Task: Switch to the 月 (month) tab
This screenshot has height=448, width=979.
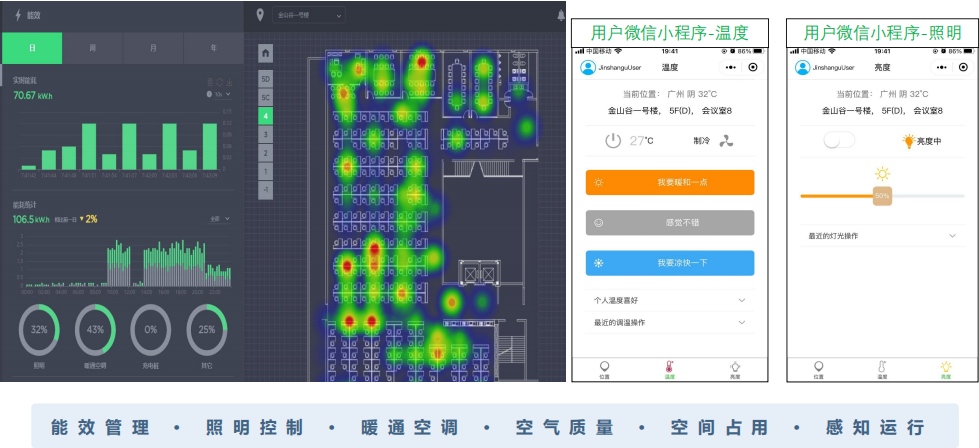Action: (153, 48)
